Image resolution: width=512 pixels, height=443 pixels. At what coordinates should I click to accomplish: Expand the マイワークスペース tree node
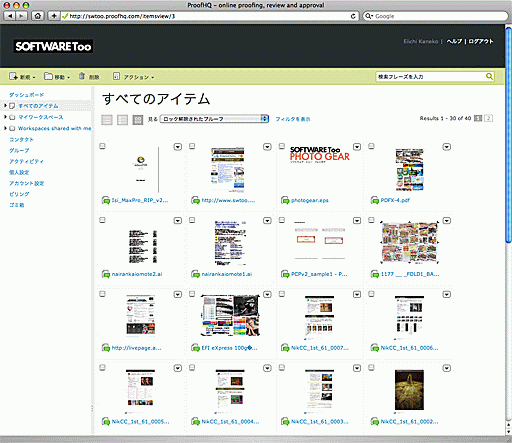[5, 117]
